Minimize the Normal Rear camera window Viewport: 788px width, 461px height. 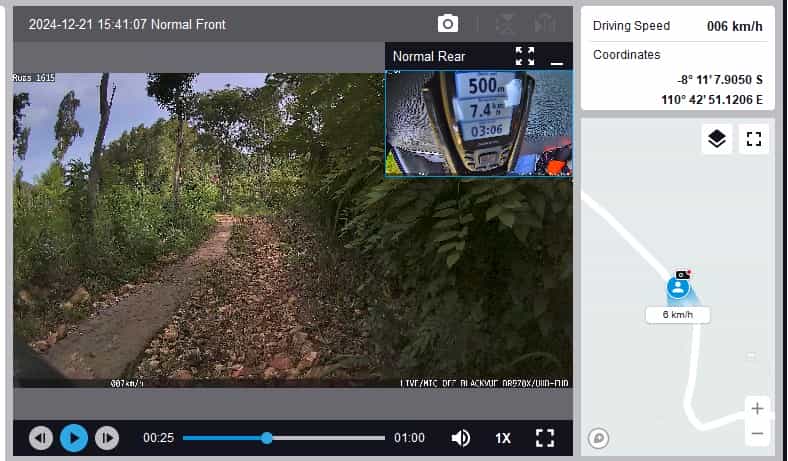(x=557, y=57)
